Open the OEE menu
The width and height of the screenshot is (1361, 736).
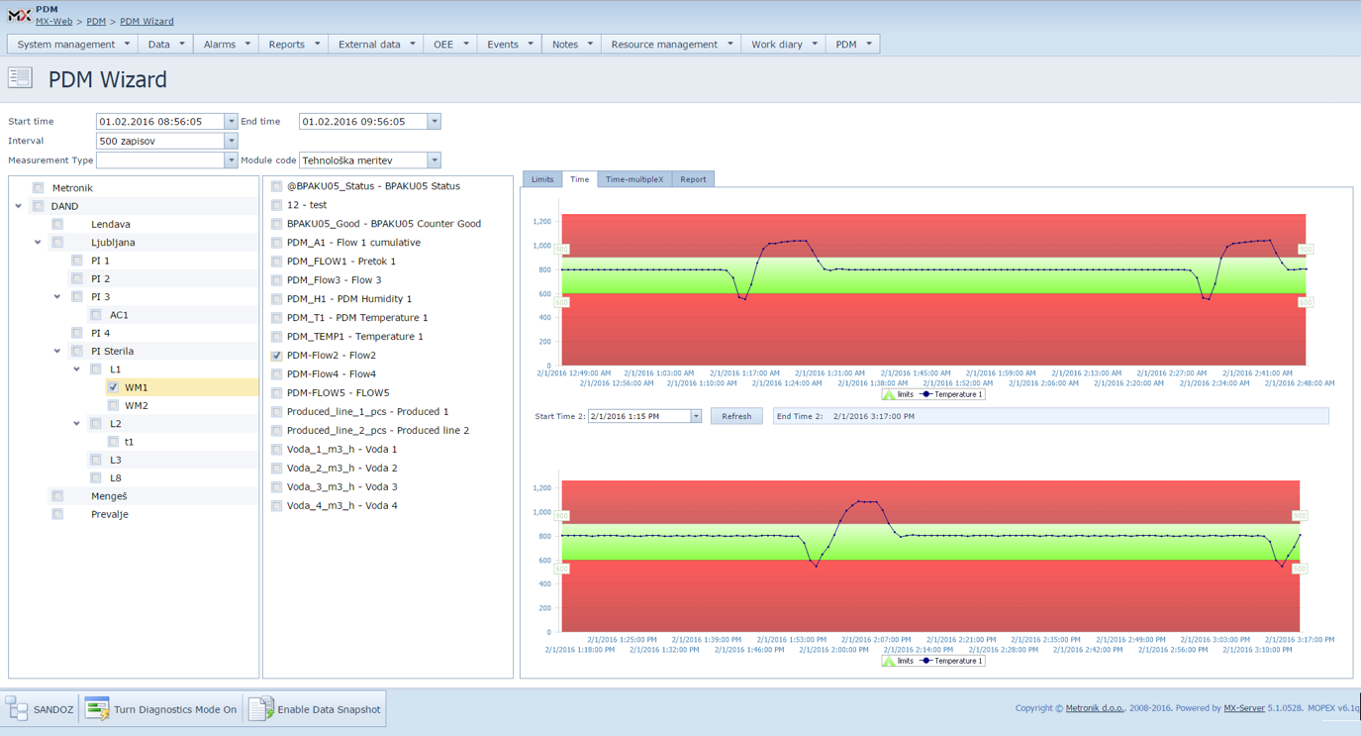451,44
